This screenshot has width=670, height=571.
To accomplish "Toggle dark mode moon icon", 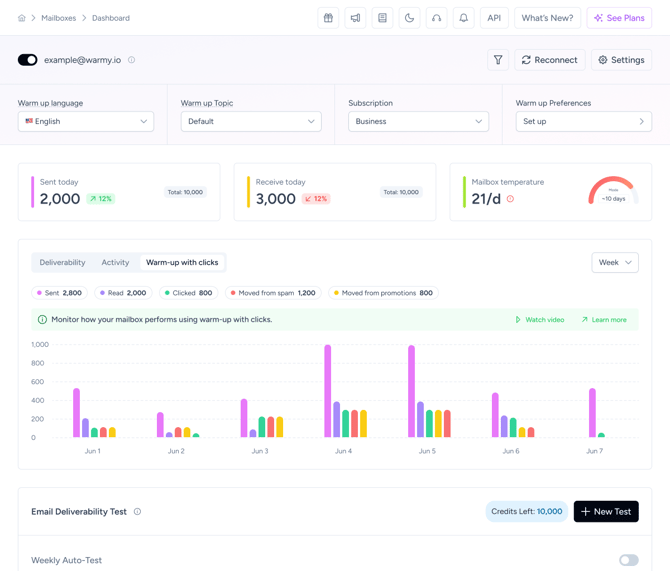I will tap(409, 18).
